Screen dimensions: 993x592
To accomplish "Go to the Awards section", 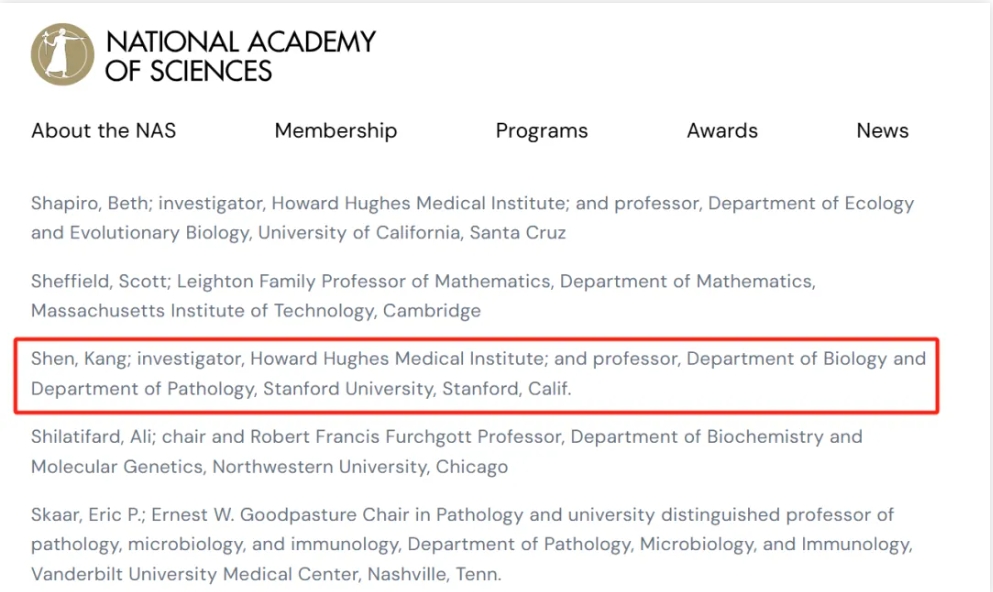I will 722,130.
